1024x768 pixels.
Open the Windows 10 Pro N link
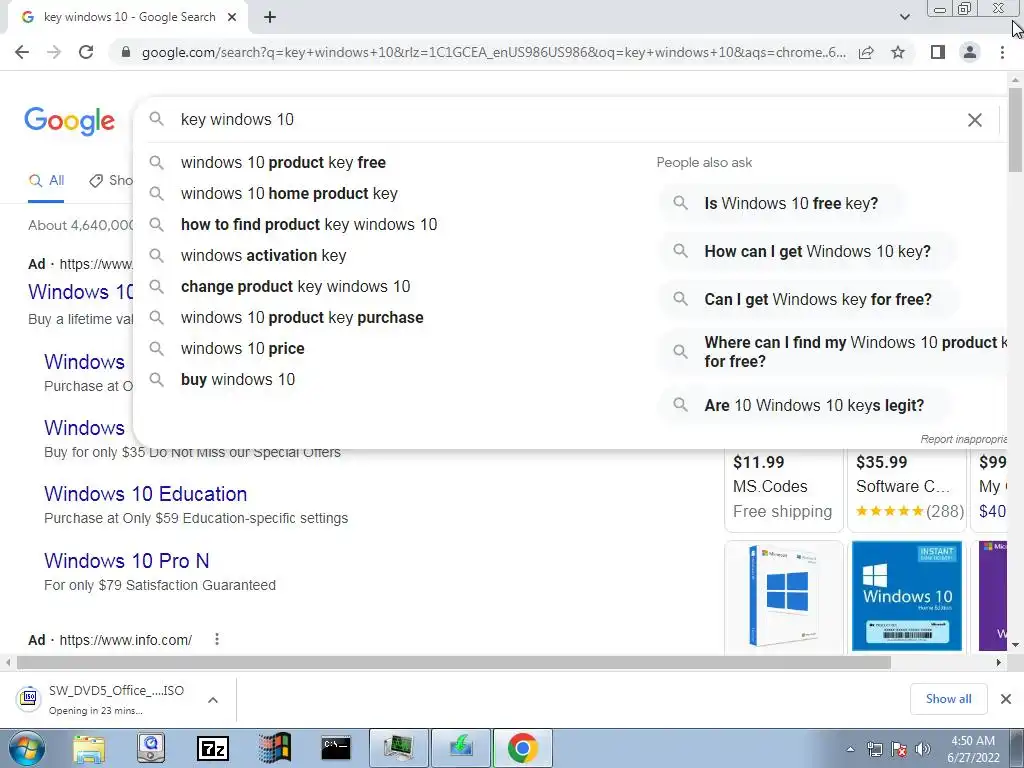[127, 561]
